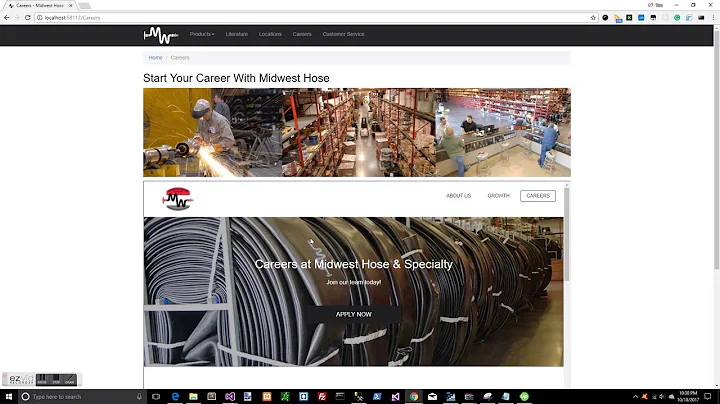
Task: Click the Cortana microphone icon
Action: pyautogui.click(x=139, y=397)
